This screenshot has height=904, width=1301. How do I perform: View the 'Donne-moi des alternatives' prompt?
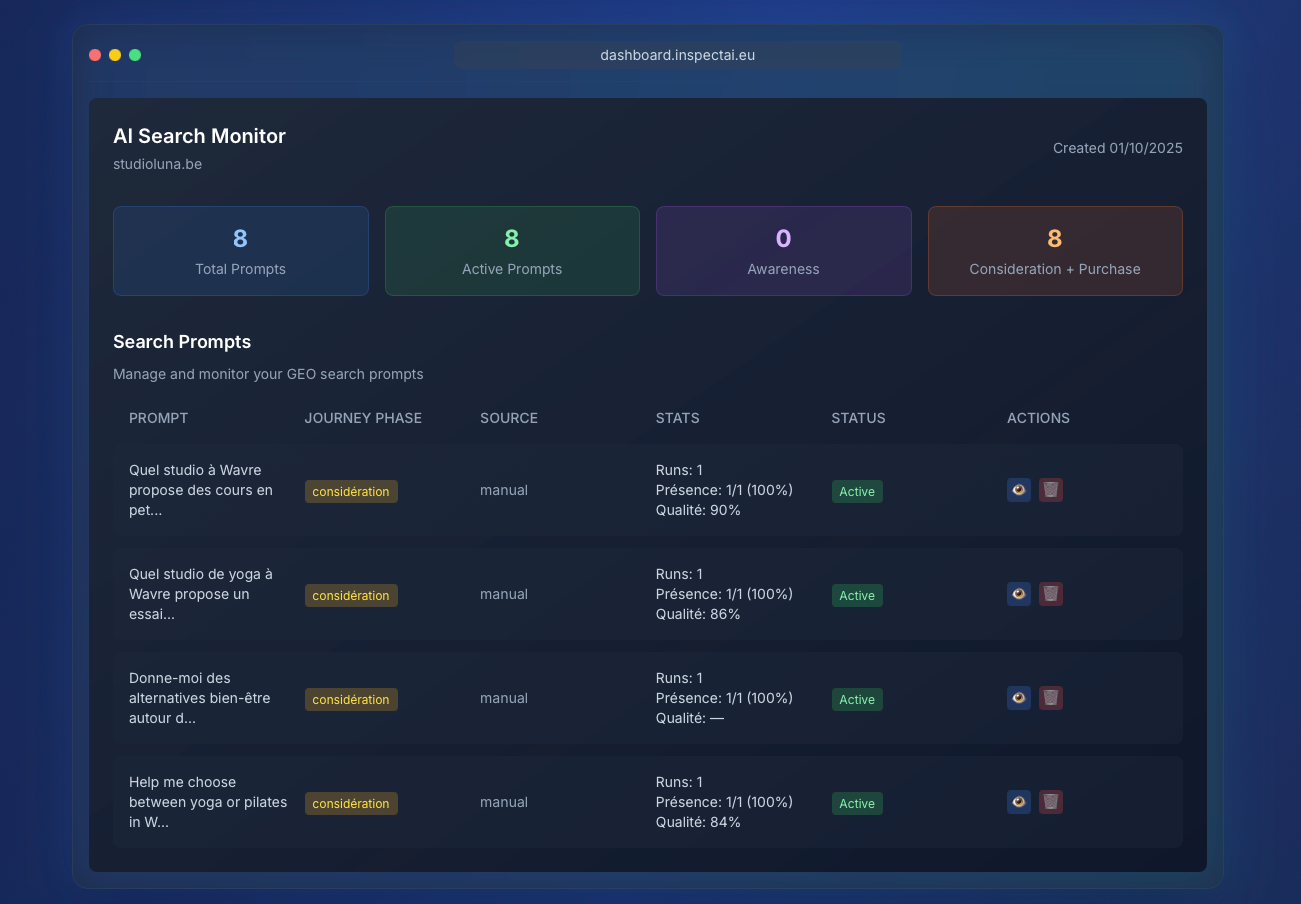pyautogui.click(x=1018, y=698)
